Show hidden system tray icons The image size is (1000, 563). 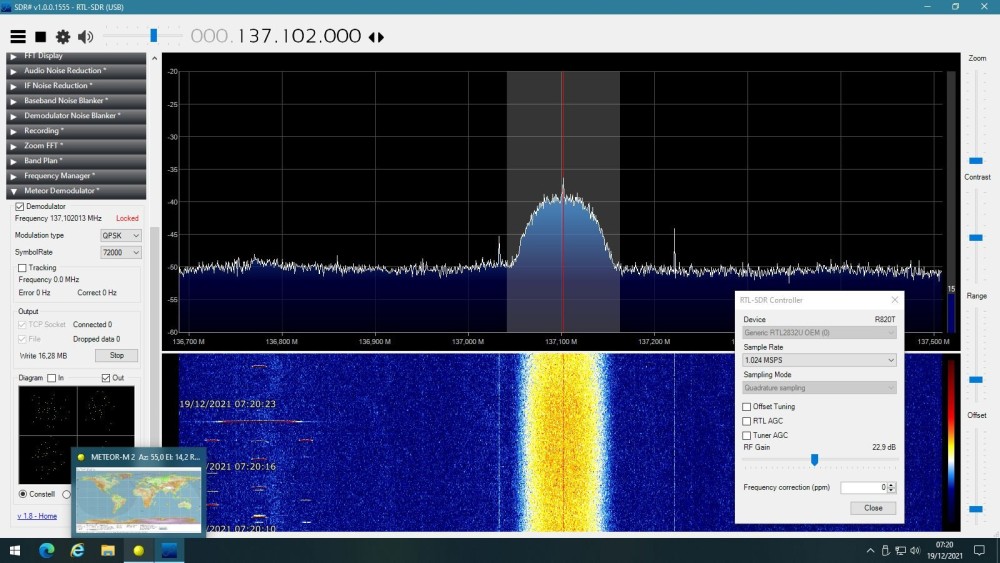(871, 550)
